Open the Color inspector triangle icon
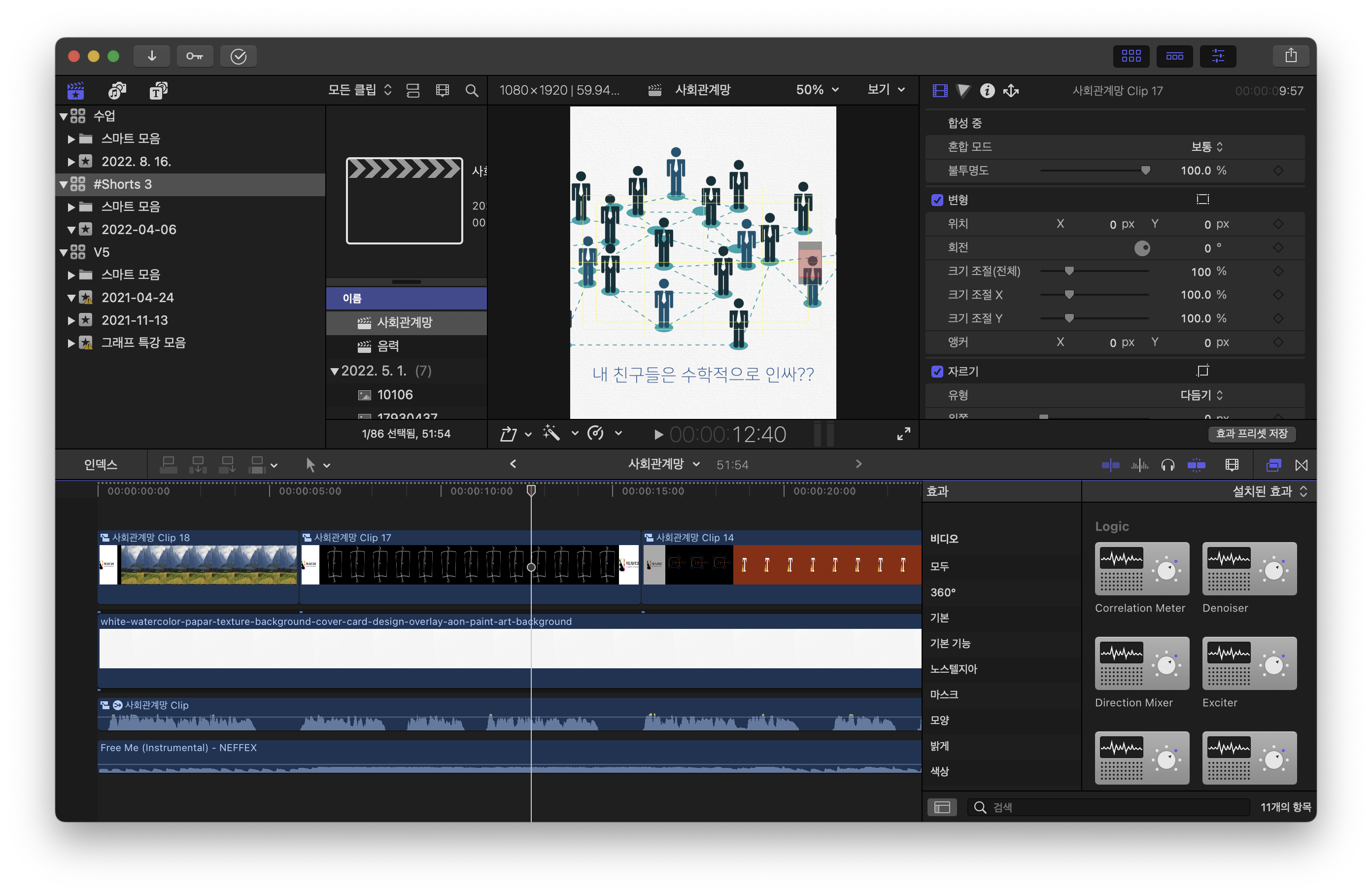Viewport: 1372px width, 895px height. 962,91
